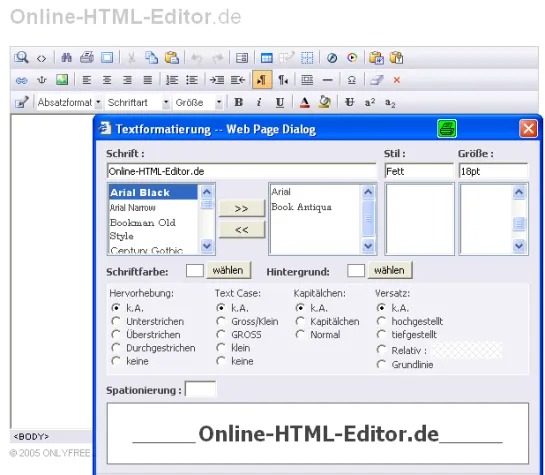Image resolution: width=545 pixels, height=475 pixels.
Task: Apply justified alignment icon
Action: point(148,80)
